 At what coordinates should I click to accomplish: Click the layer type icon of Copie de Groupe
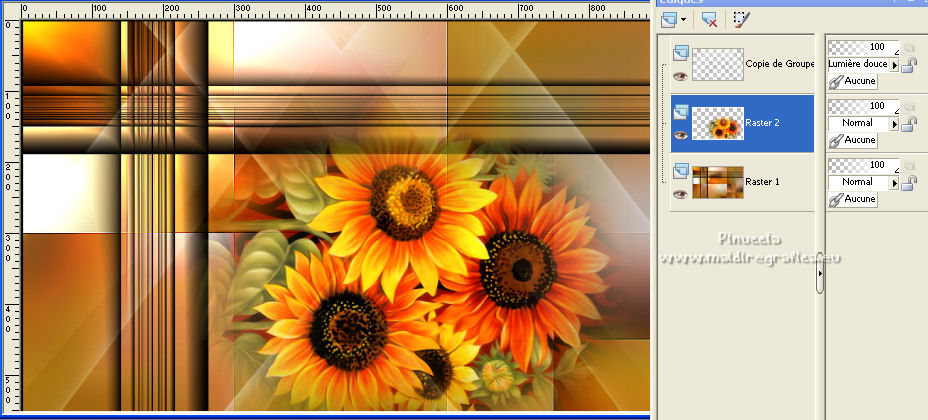681,53
